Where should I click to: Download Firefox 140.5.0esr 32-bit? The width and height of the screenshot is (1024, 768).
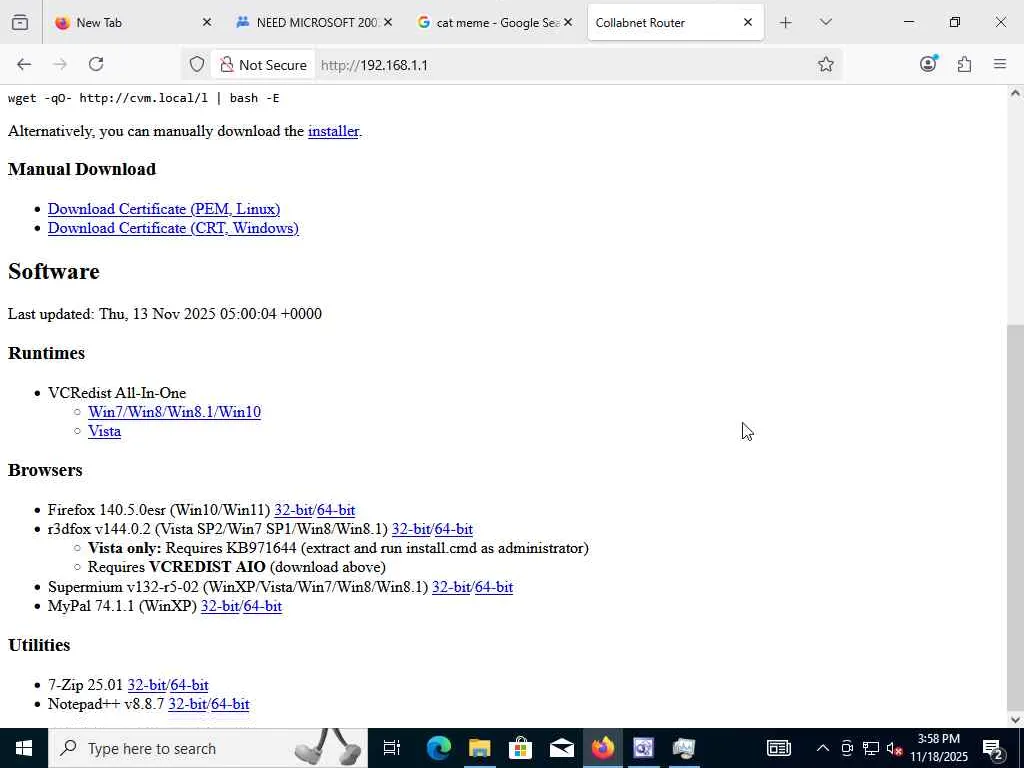pyautogui.click(x=293, y=510)
